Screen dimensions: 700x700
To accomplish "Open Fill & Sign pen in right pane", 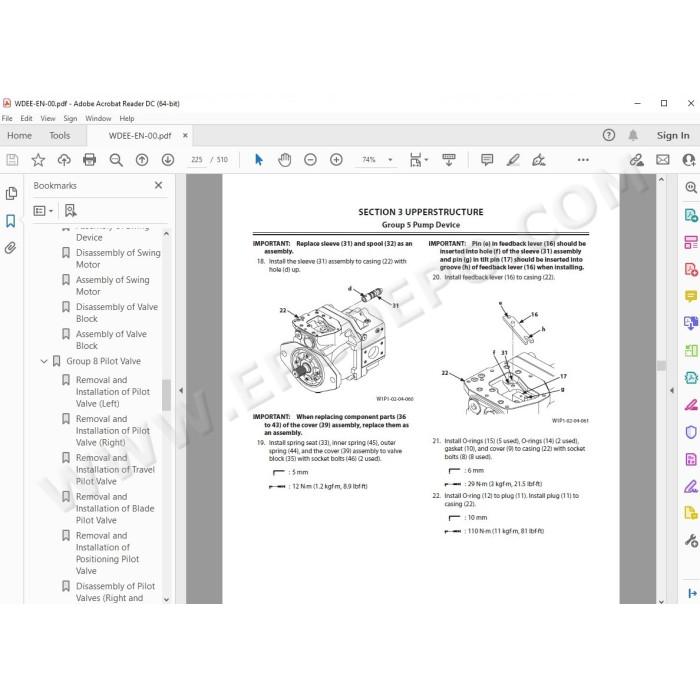I will (691, 486).
